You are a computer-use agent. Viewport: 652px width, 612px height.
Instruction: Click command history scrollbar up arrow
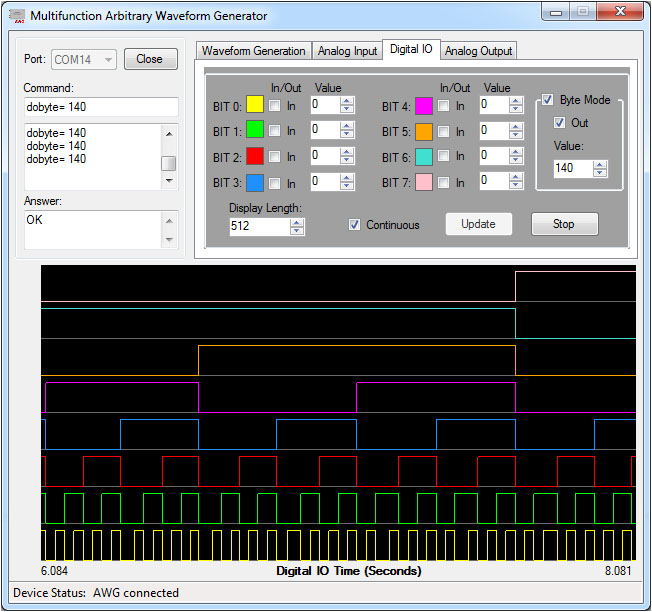point(169,134)
